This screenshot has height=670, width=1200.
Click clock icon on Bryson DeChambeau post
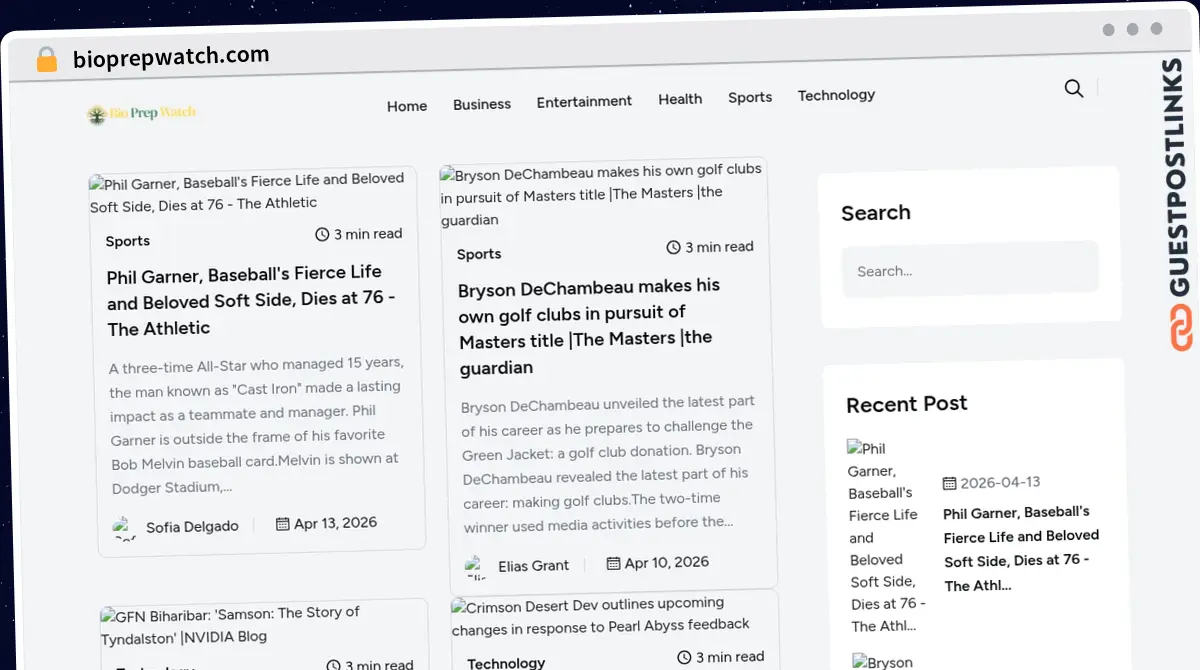(x=674, y=247)
